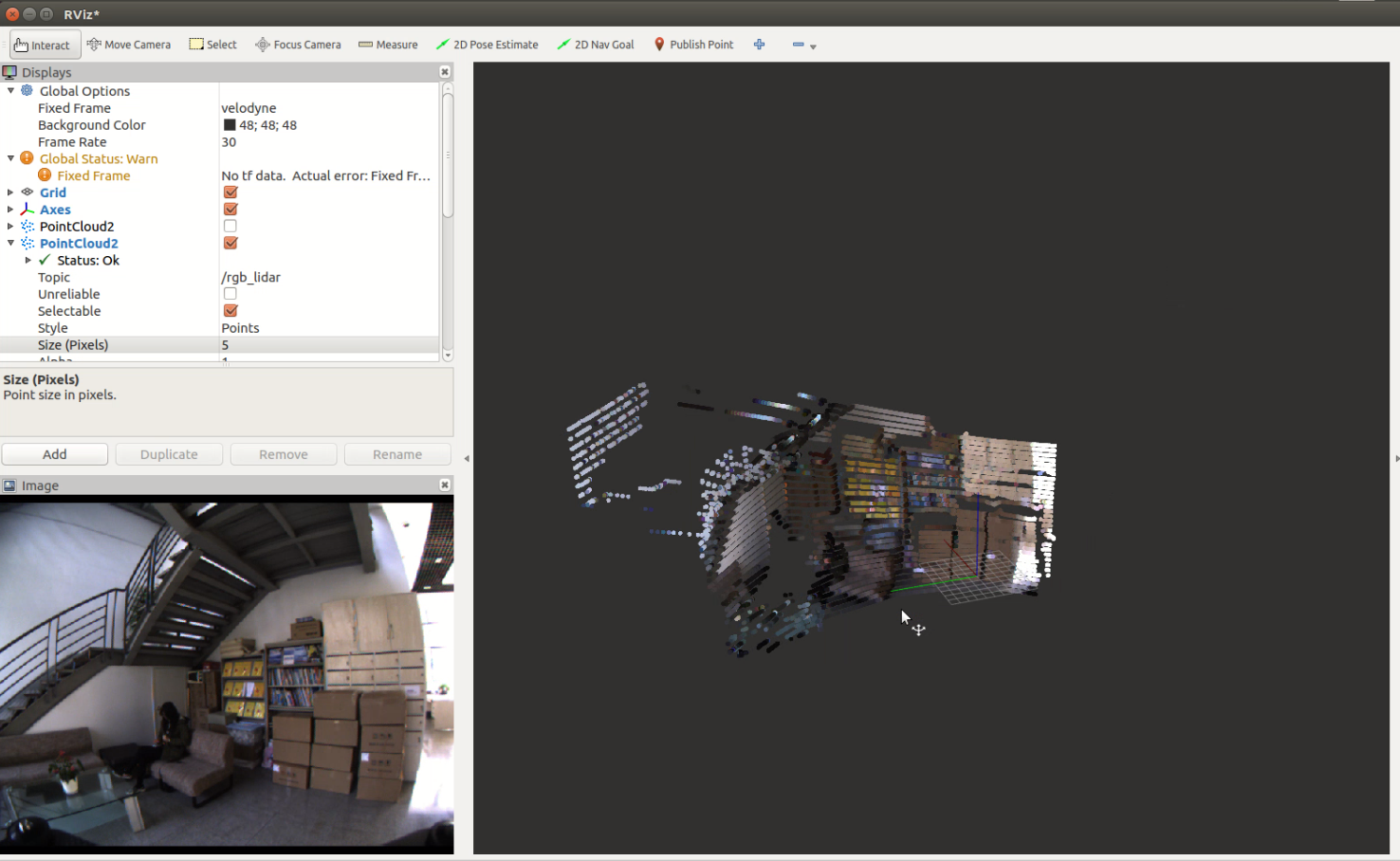Screen dimensions: 1400x861
Task: Click the Duplicate button
Action: pyautogui.click(x=169, y=454)
